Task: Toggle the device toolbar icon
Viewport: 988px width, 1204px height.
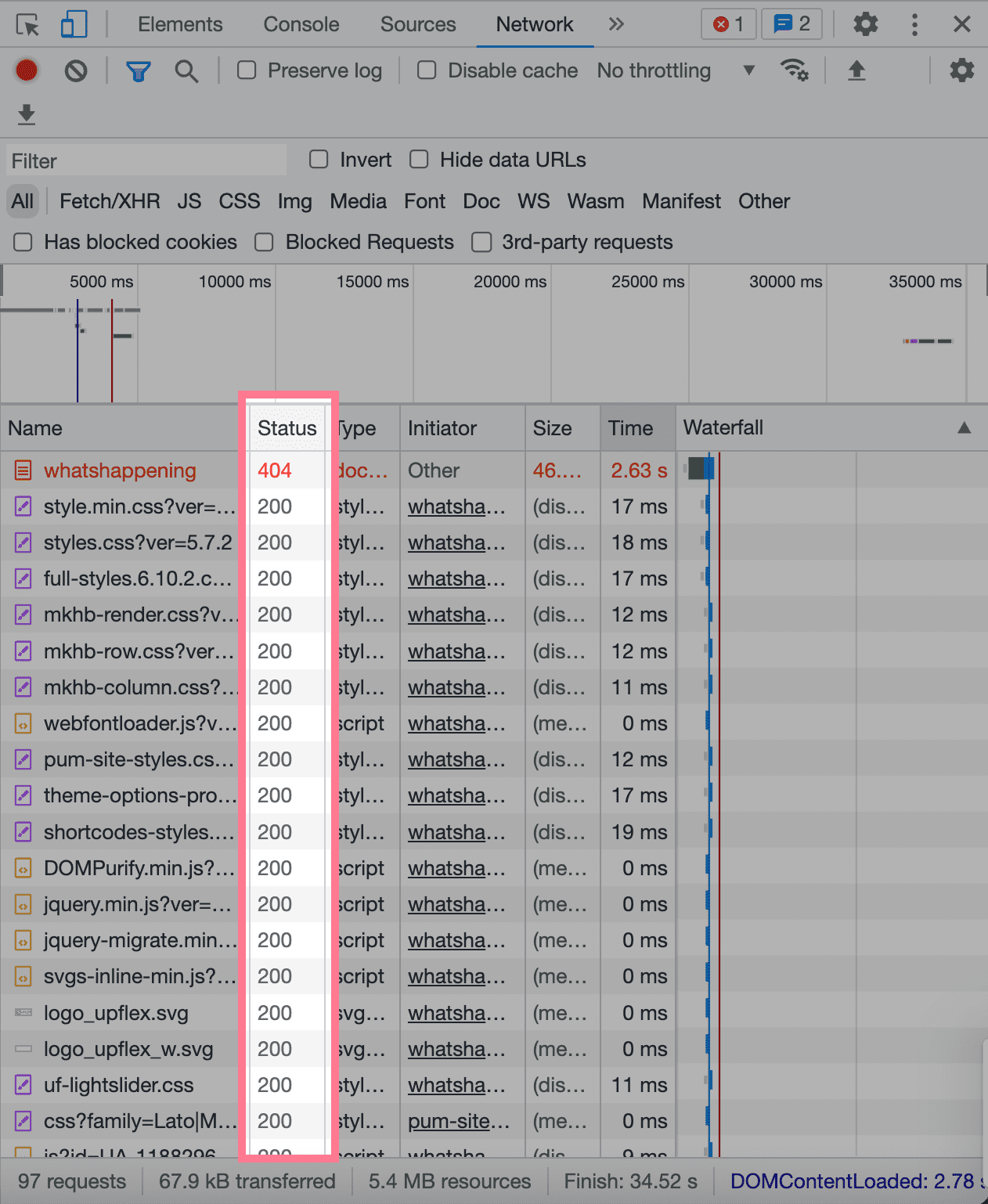Action: tap(74, 24)
